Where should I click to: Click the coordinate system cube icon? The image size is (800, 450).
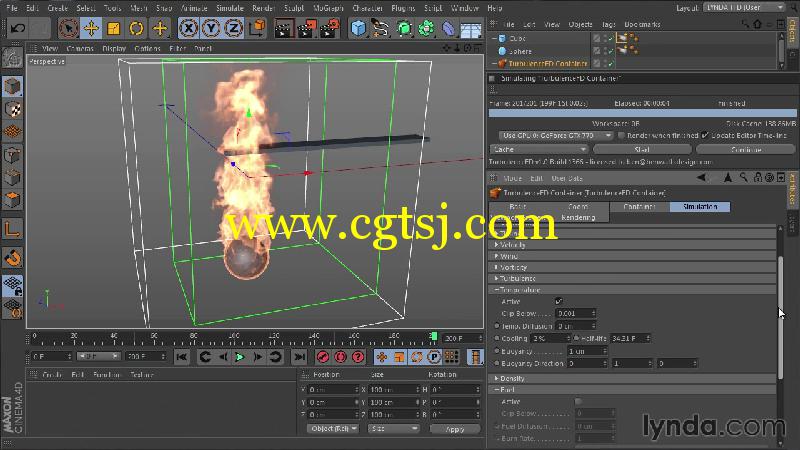click(x=257, y=28)
